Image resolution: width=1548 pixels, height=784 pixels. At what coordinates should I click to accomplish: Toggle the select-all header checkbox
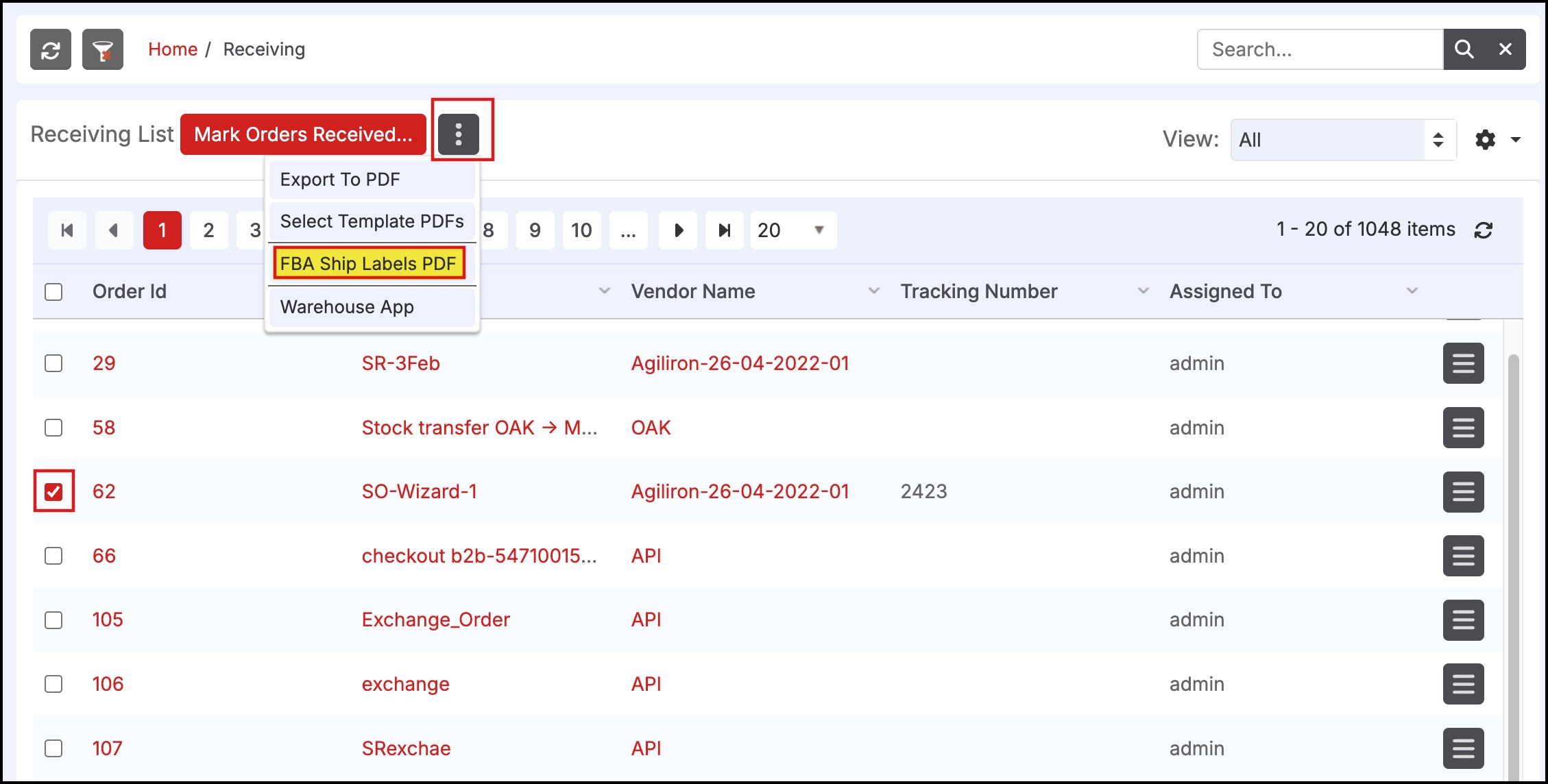tap(53, 292)
